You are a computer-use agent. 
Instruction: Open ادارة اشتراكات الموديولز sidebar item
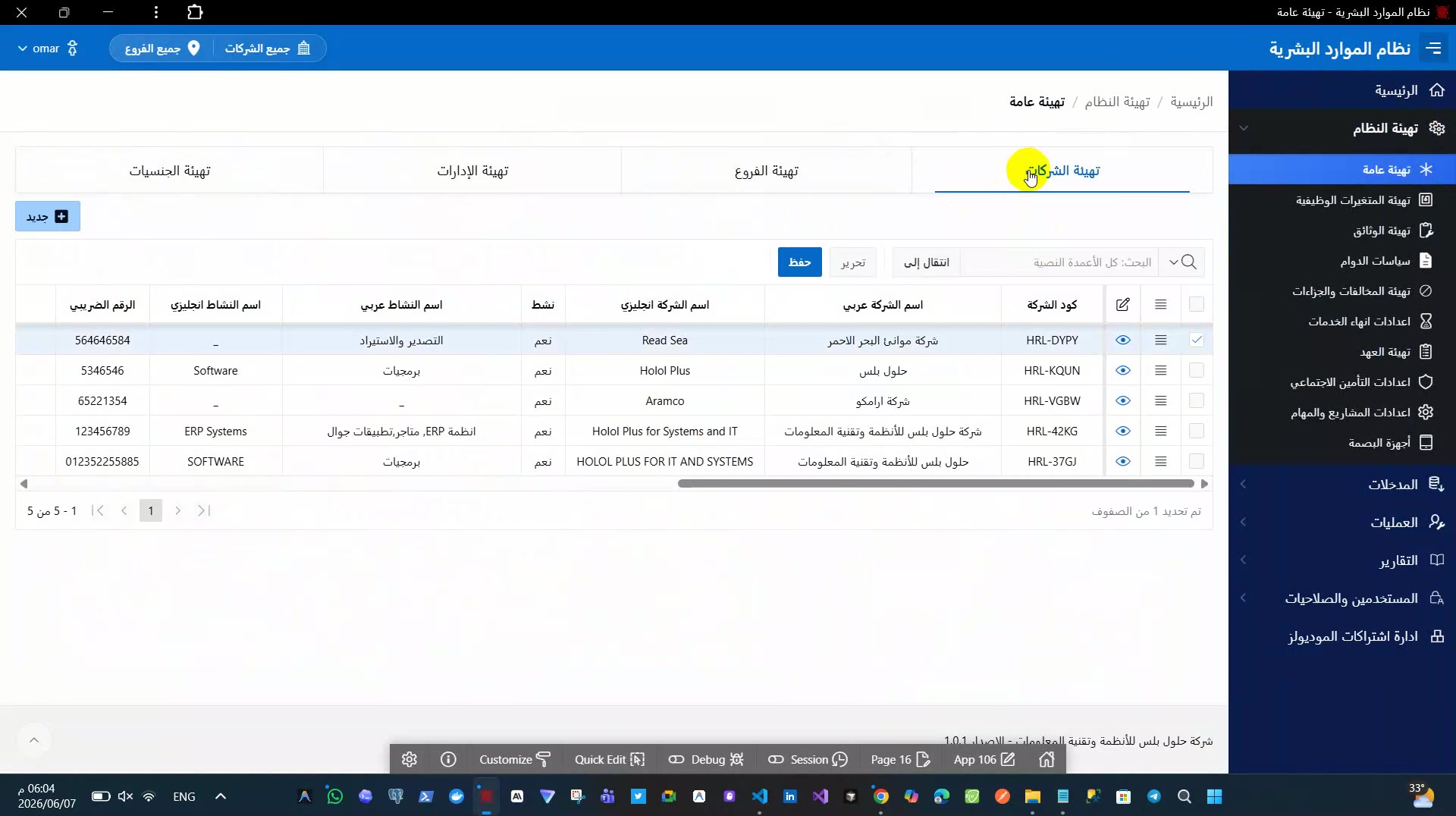pos(1342,636)
